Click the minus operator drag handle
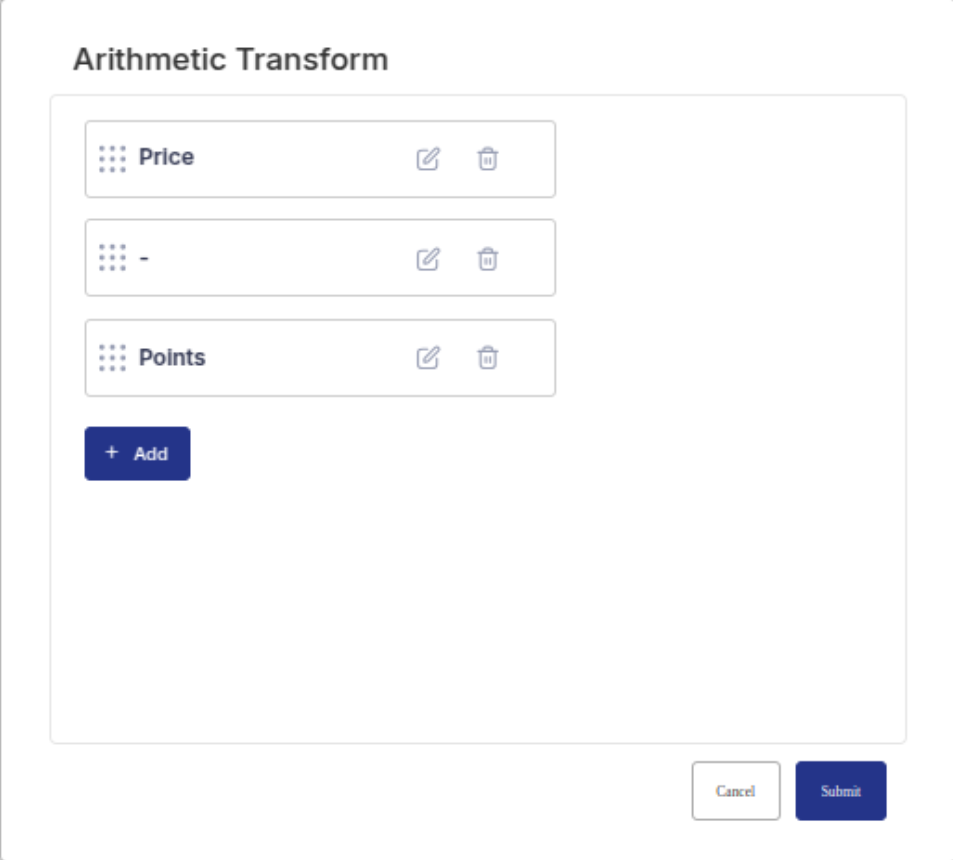Viewport: 953px width, 860px height. (113, 258)
